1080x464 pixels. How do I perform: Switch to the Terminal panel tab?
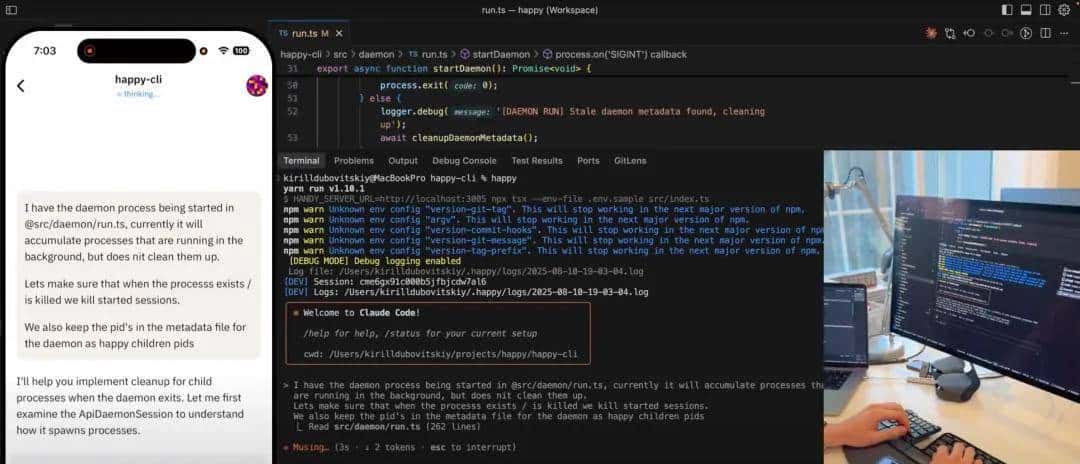(301, 160)
